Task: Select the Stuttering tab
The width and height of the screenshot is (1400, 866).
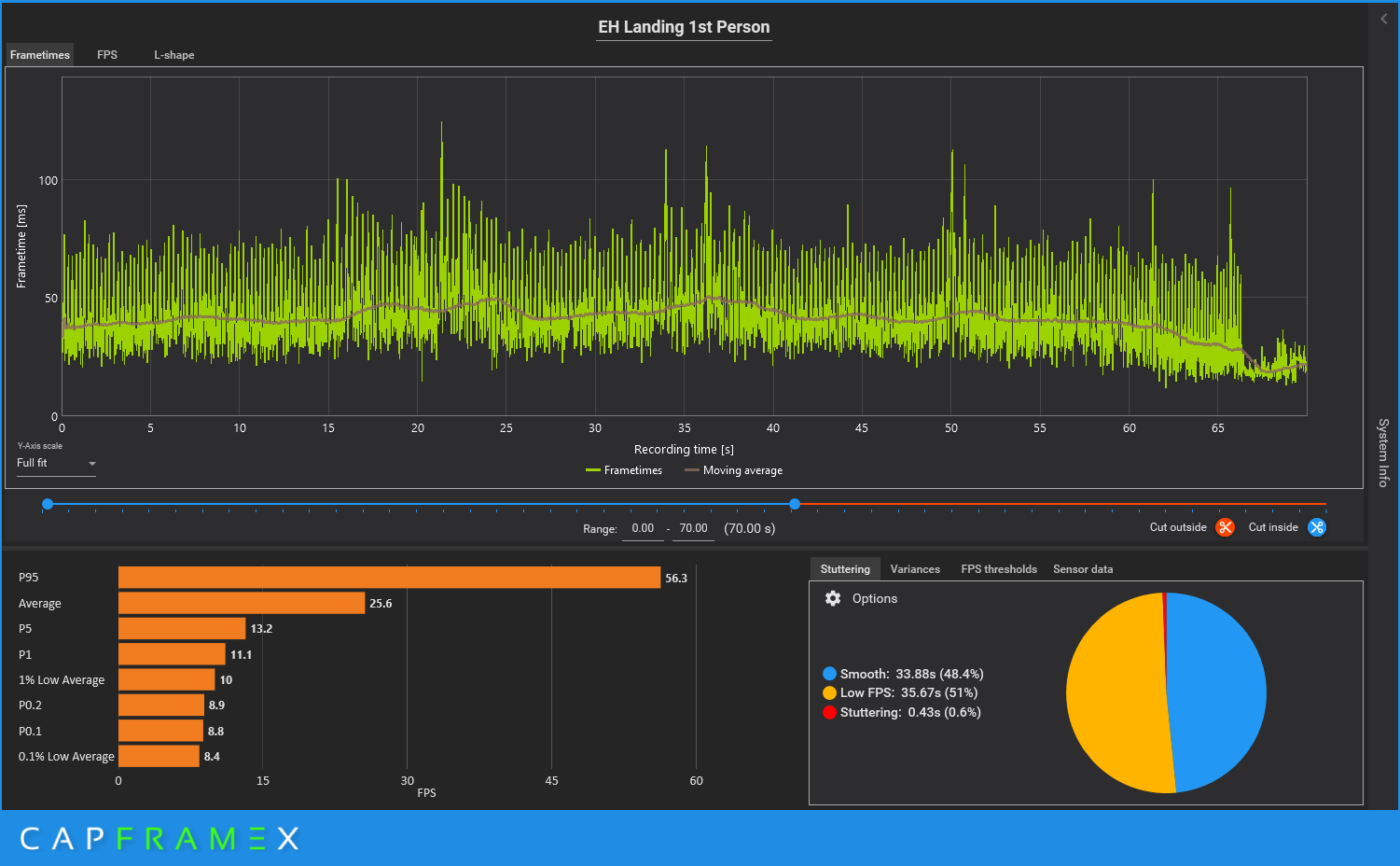Action: click(x=845, y=569)
